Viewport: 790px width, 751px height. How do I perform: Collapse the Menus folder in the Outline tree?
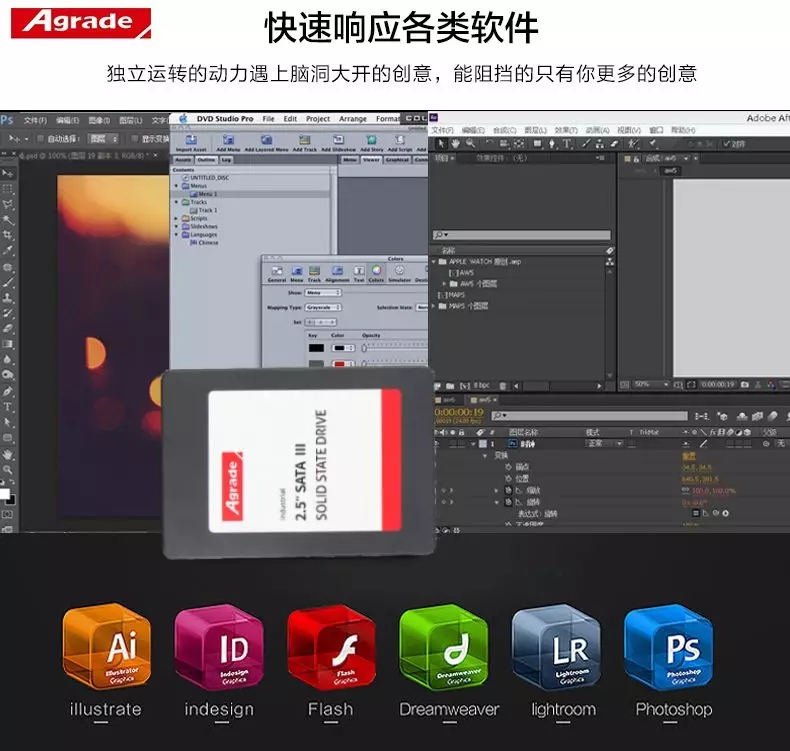tap(177, 186)
